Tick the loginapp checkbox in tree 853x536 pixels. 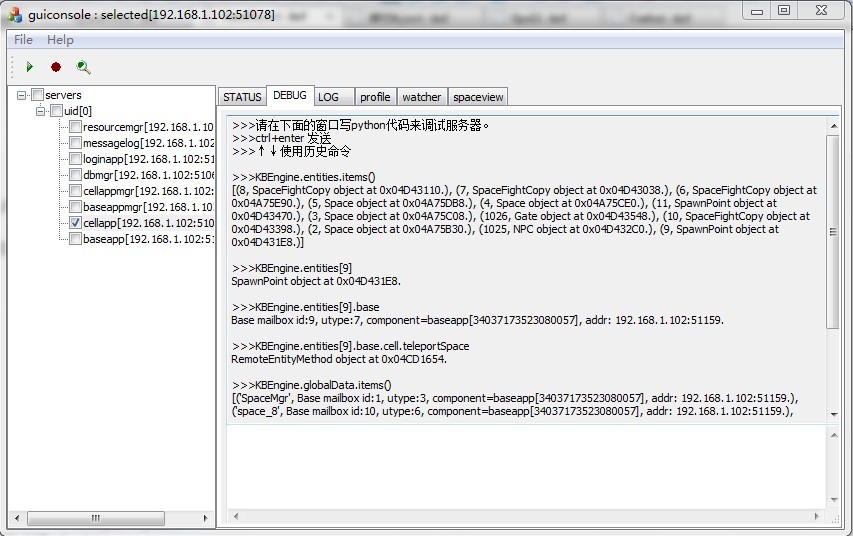(x=75, y=159)
